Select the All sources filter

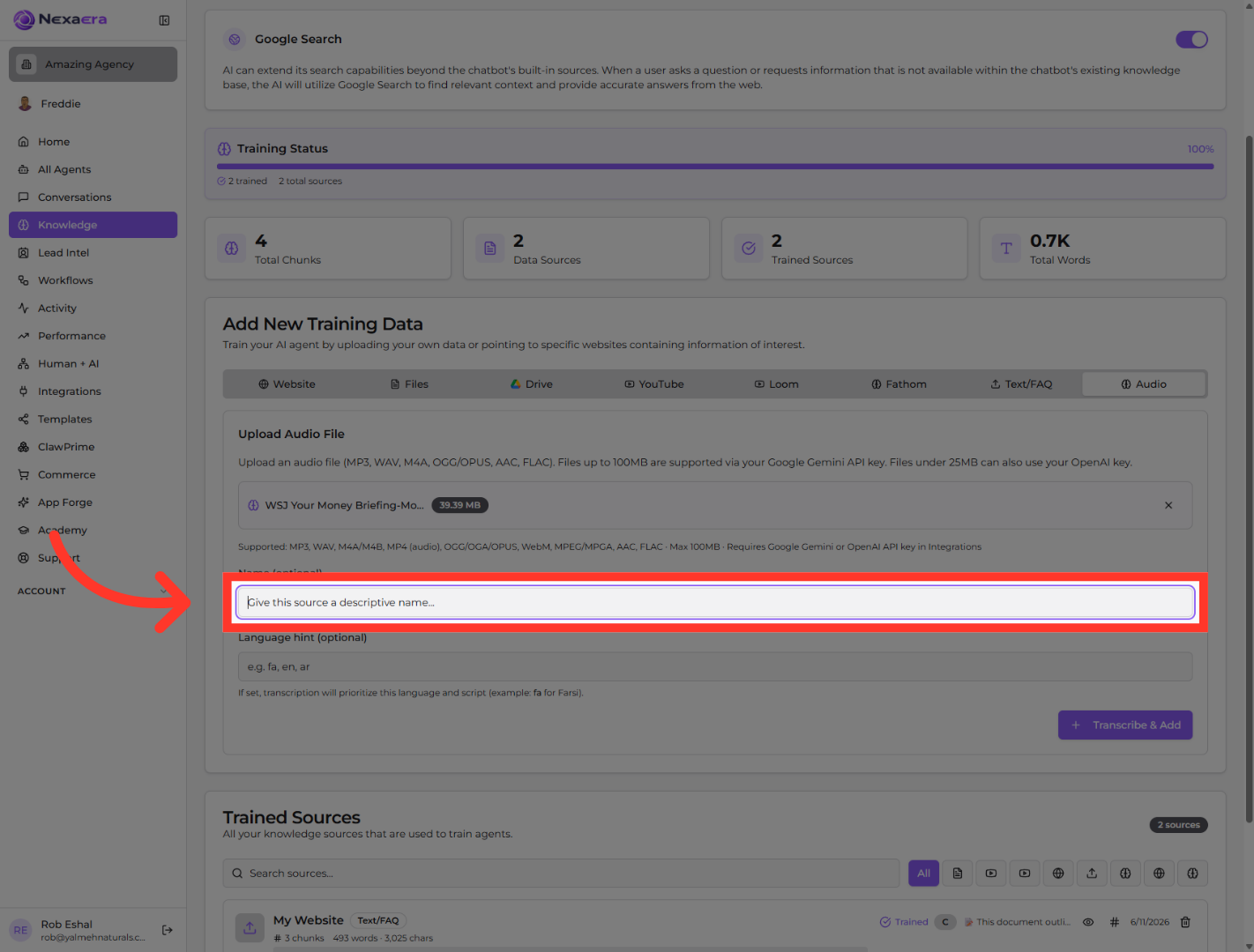923,874
